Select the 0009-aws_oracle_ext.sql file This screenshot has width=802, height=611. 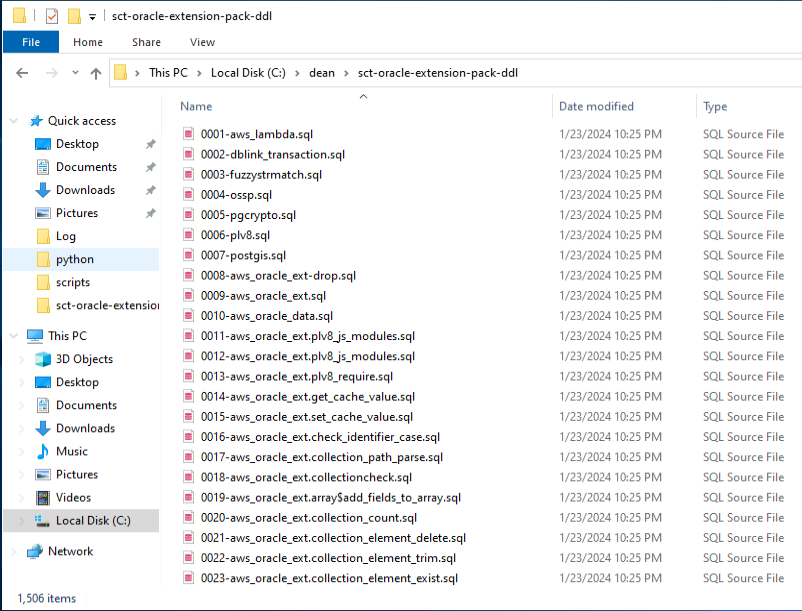coord(263,296)
